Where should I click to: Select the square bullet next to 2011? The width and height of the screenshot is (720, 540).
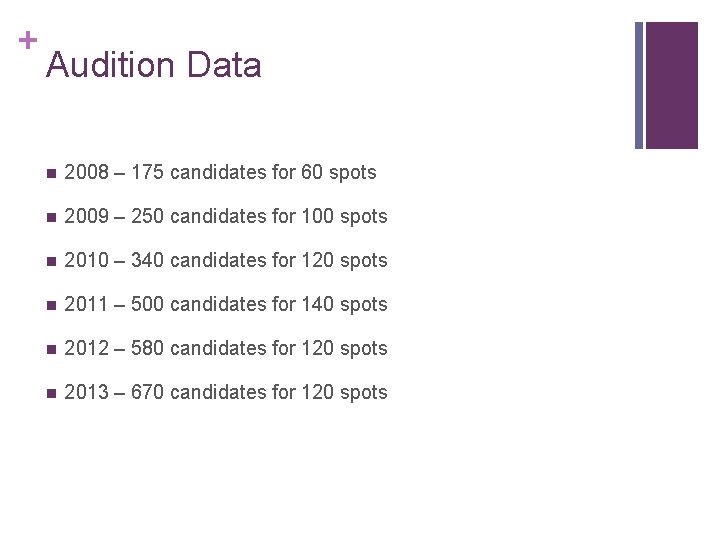49,305
